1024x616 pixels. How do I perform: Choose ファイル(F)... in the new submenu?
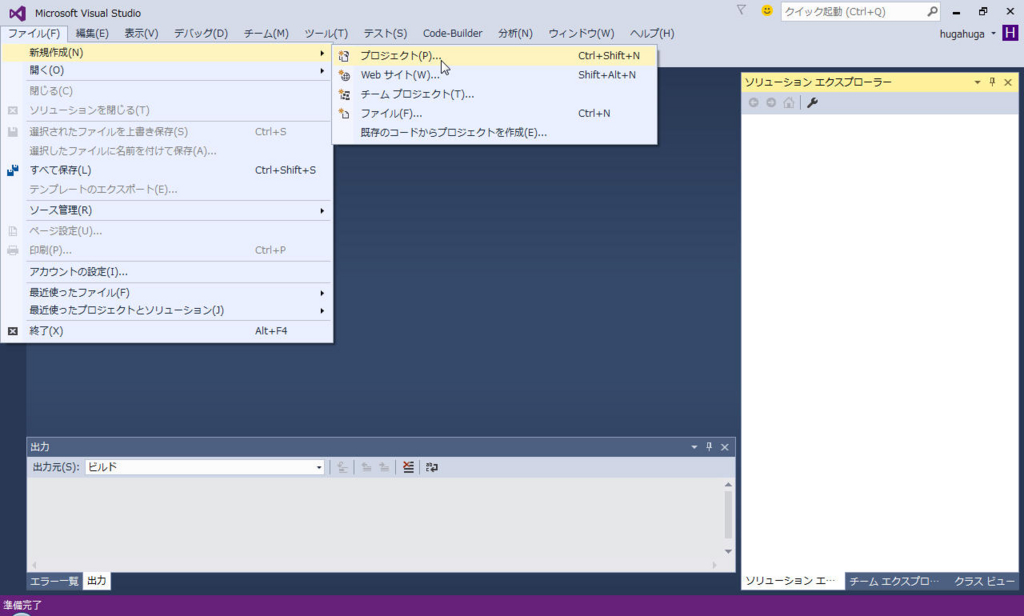(x=494, y=114)
